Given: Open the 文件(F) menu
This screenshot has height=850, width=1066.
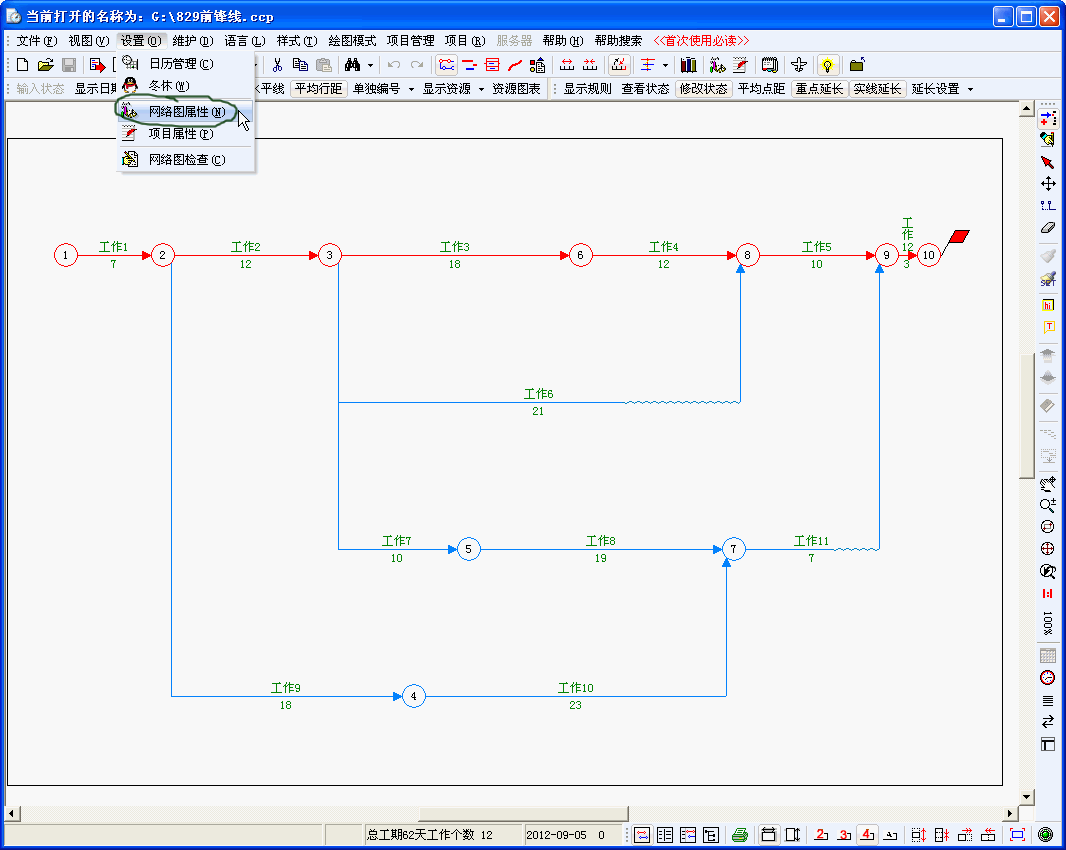Looking at the screenshot, I should coord(37,41).
